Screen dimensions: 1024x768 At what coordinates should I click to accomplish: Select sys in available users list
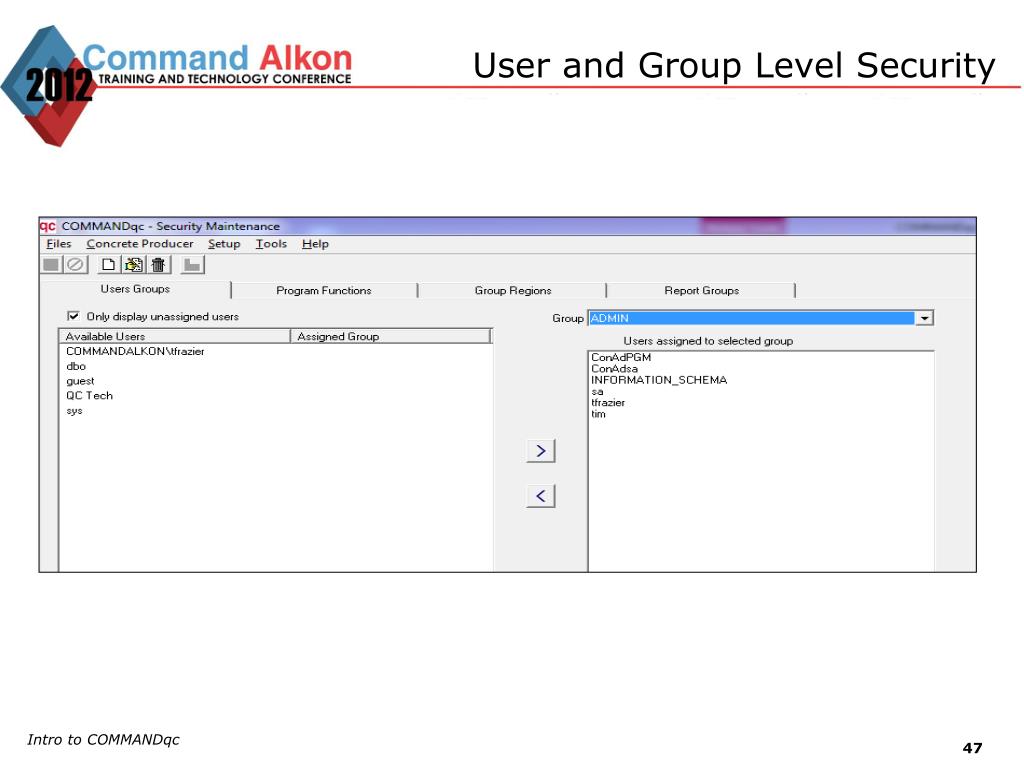coord(74,411)
